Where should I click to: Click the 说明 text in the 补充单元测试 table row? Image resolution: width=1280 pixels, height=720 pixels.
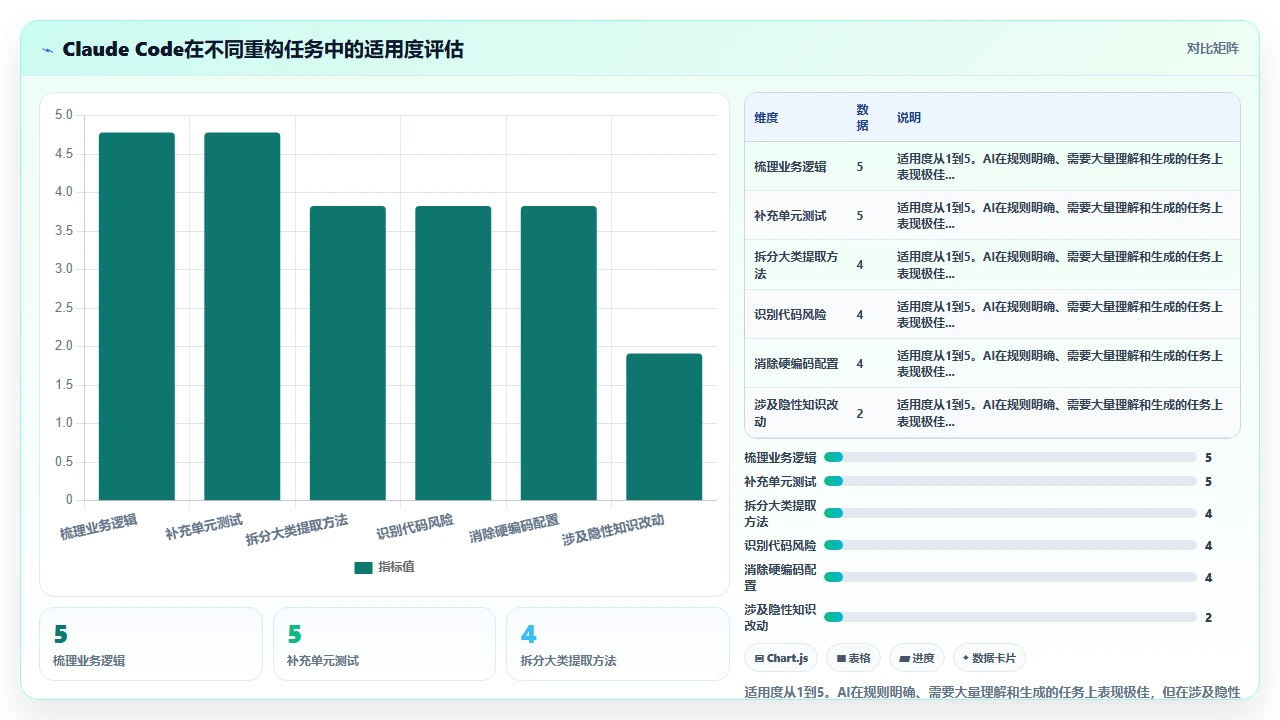1060,216
